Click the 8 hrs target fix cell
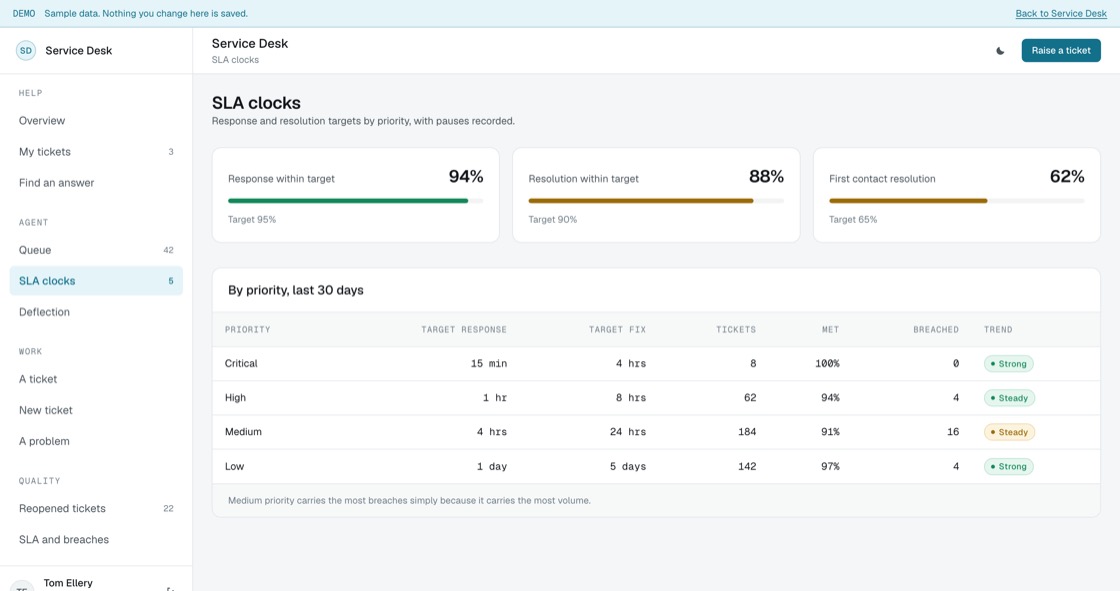Screen dimensions: 1120x591 click(x=631, y=398)
